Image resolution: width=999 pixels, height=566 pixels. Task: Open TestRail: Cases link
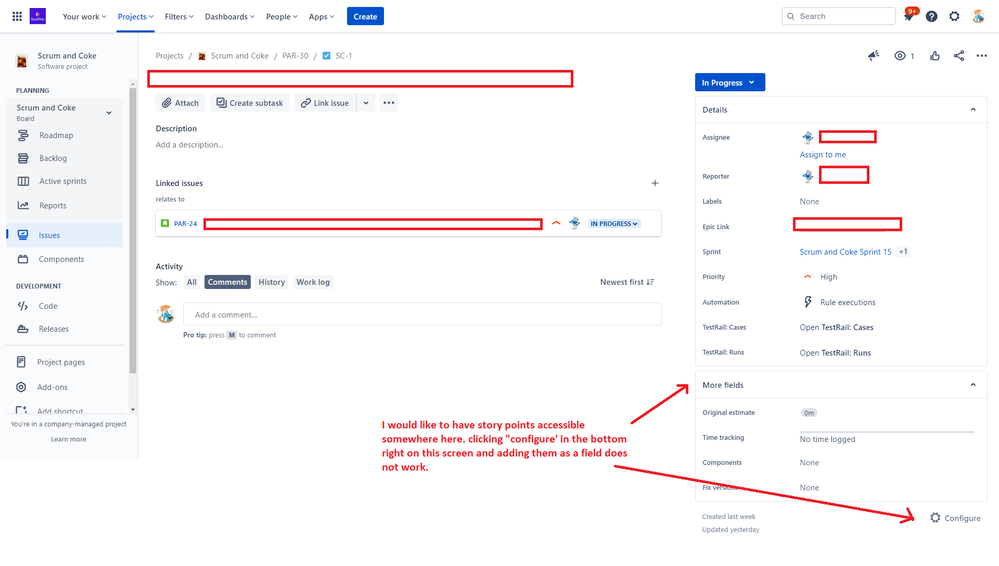pyautogui.click(x=837, y=327)
